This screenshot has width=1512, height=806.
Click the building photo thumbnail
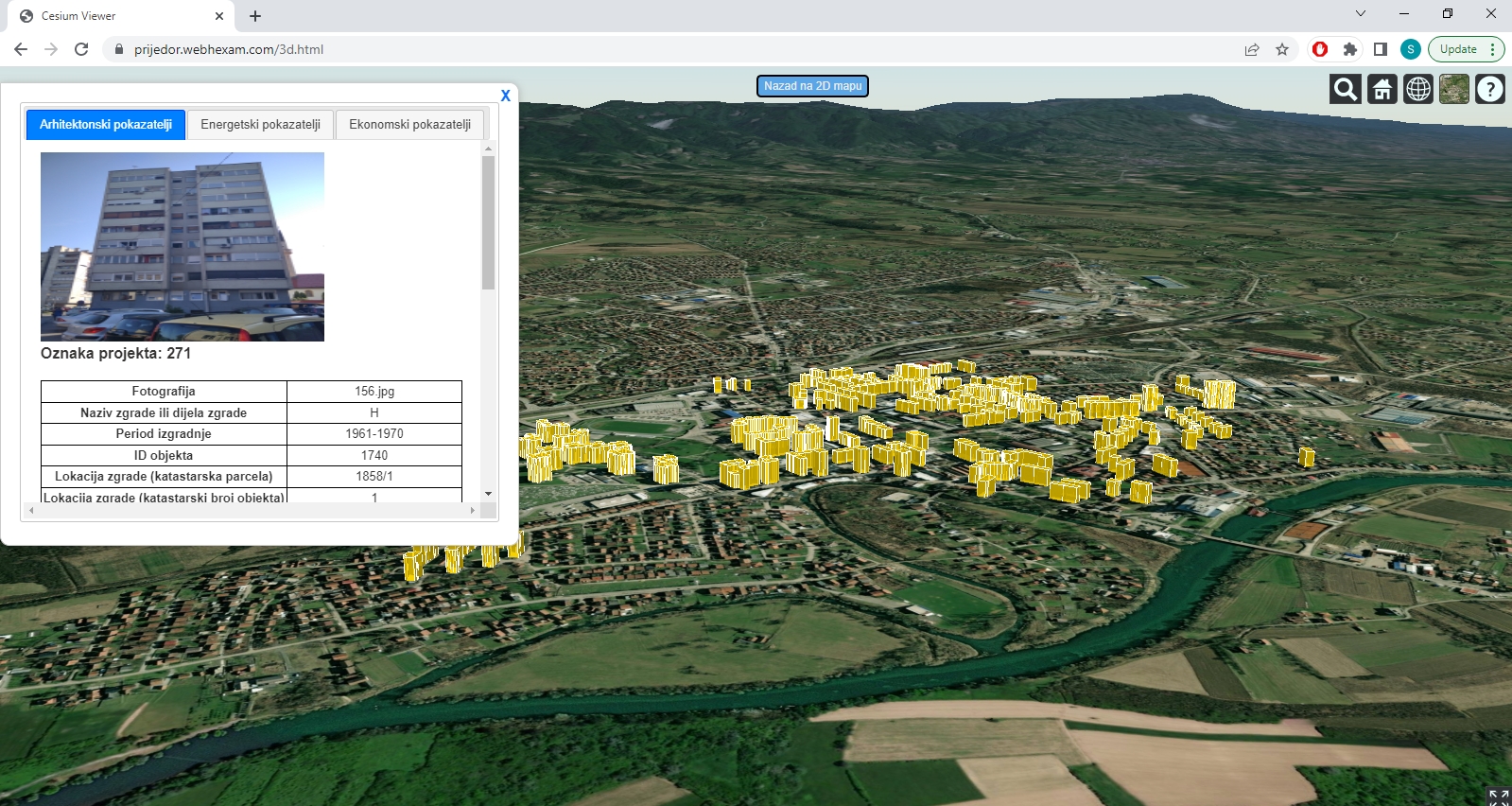tap(182, 246)
